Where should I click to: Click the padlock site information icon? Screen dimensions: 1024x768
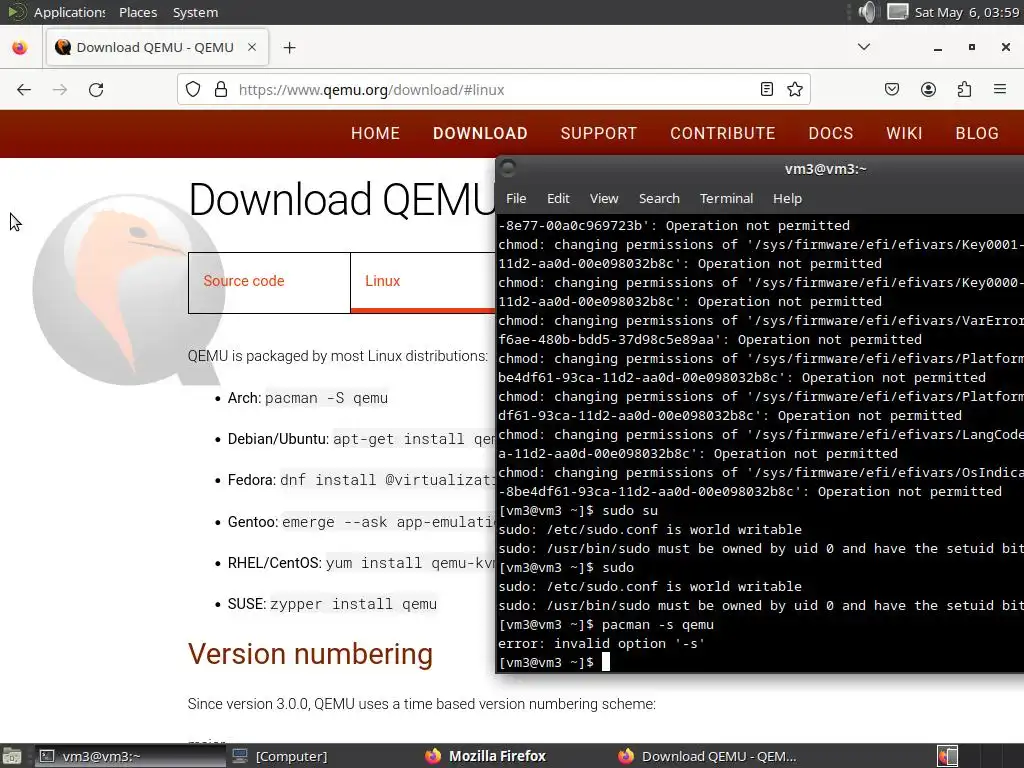coord(221,89)
